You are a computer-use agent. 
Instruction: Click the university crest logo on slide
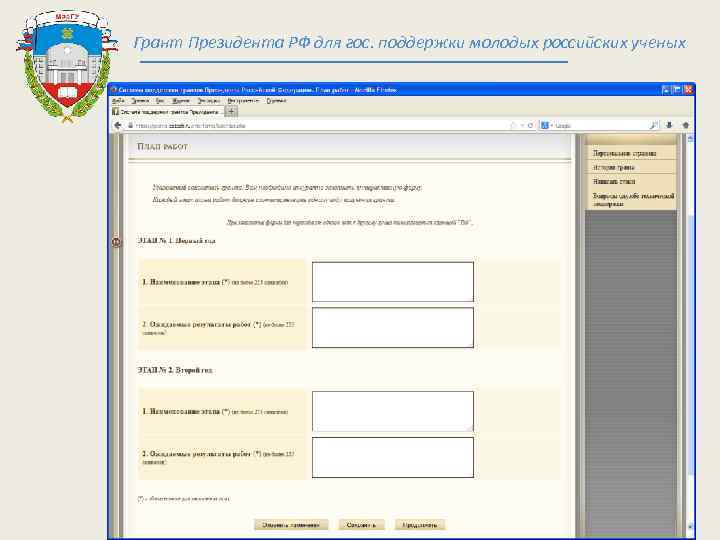tap(66, 67)
